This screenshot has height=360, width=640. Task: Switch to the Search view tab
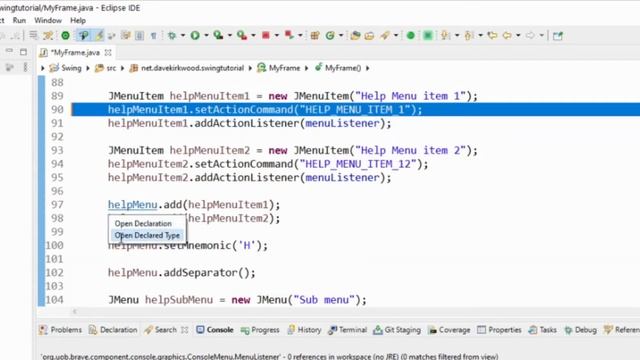coord(161,330)
